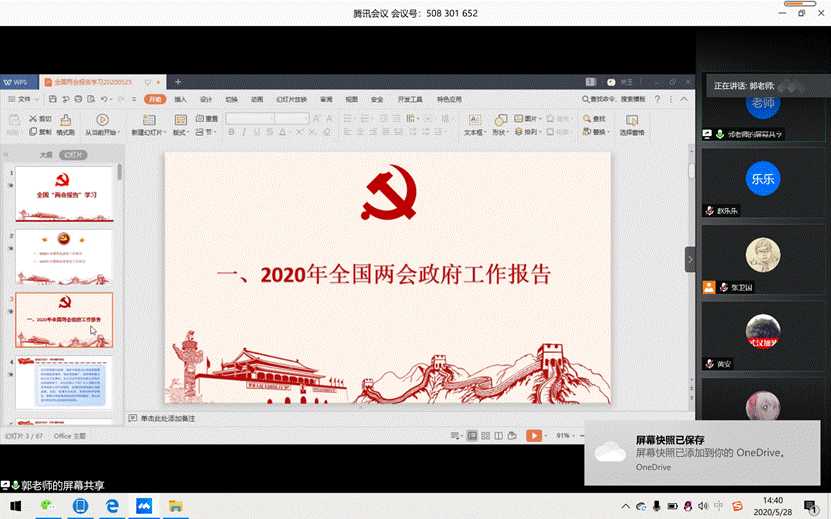
Task: Click the 文本框 text box icon
Action: click(x=473, y=120)
